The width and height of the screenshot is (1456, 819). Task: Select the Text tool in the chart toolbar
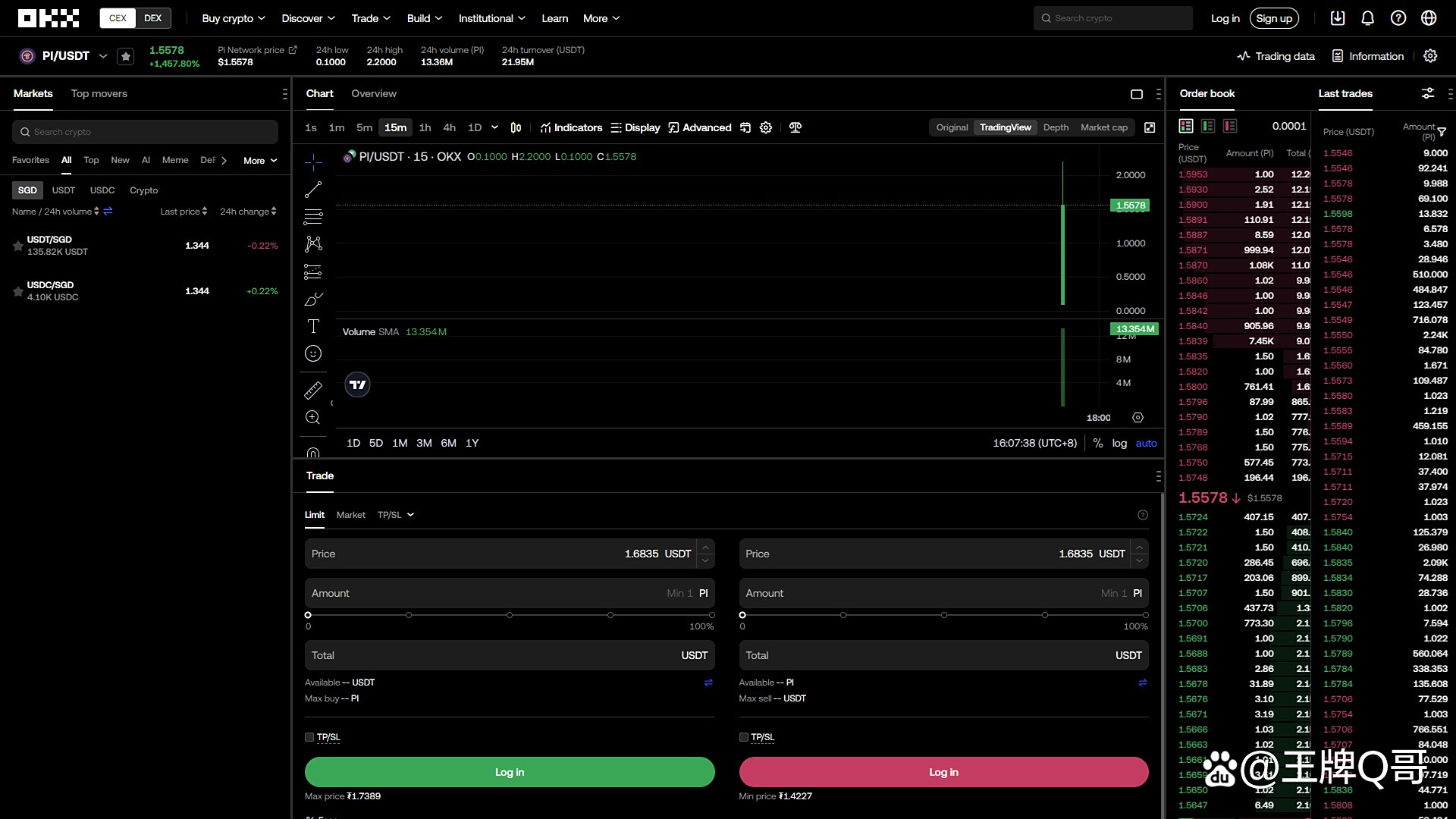click(x=313, y=326)
